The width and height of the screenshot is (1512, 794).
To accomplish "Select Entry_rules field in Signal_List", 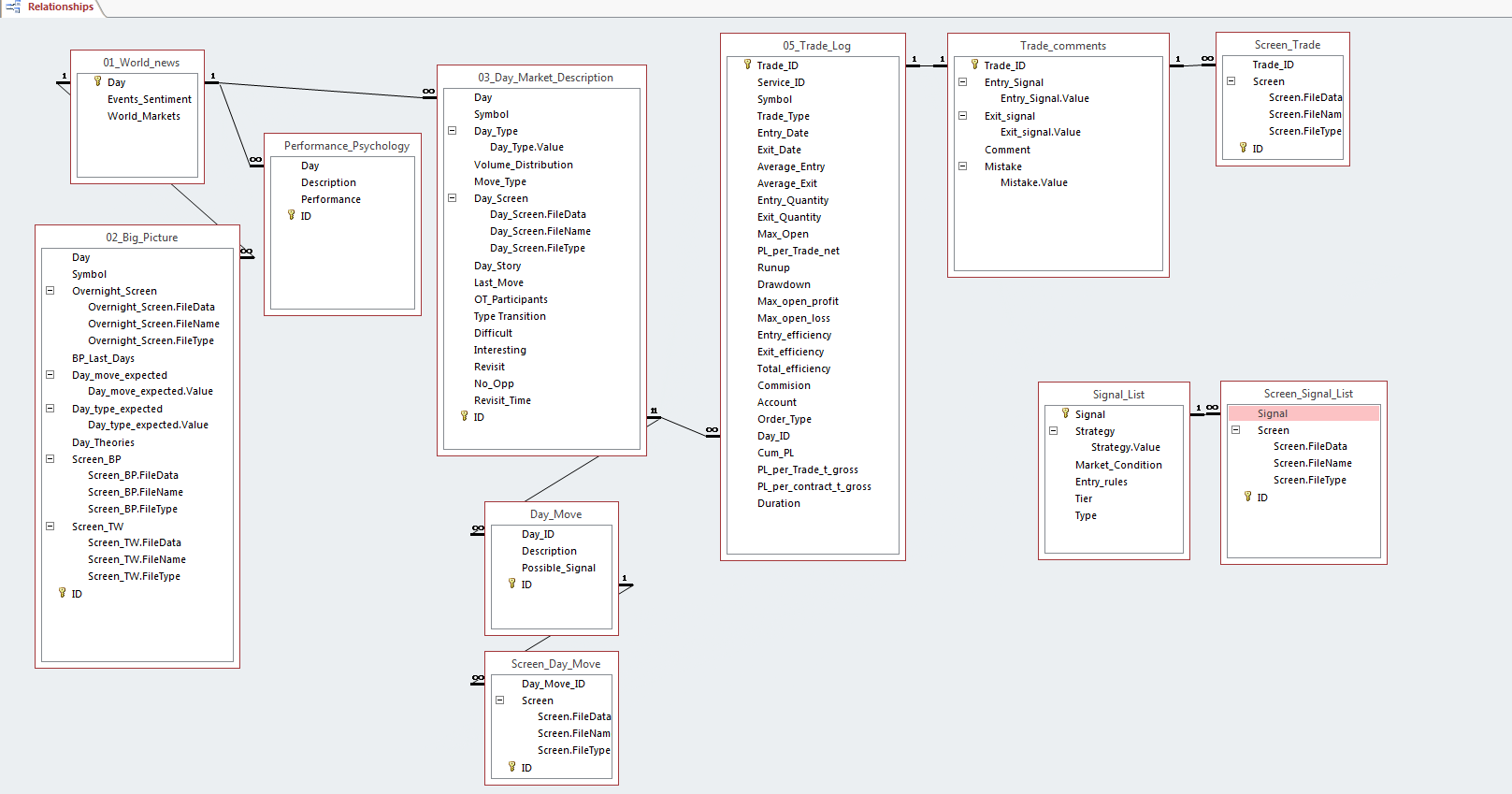I will (1102, 482).
